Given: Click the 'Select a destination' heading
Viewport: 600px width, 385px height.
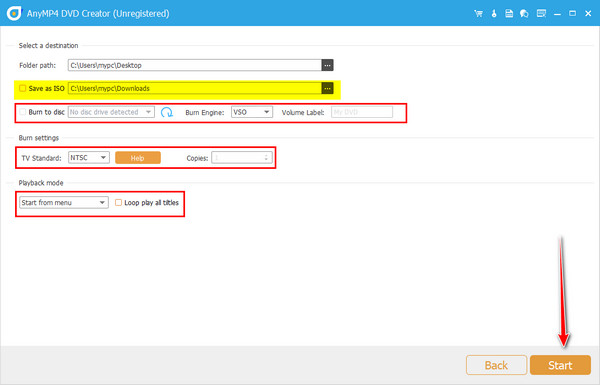Looking at the screenshot, I should pyautogui.click(x=49, y=46).
